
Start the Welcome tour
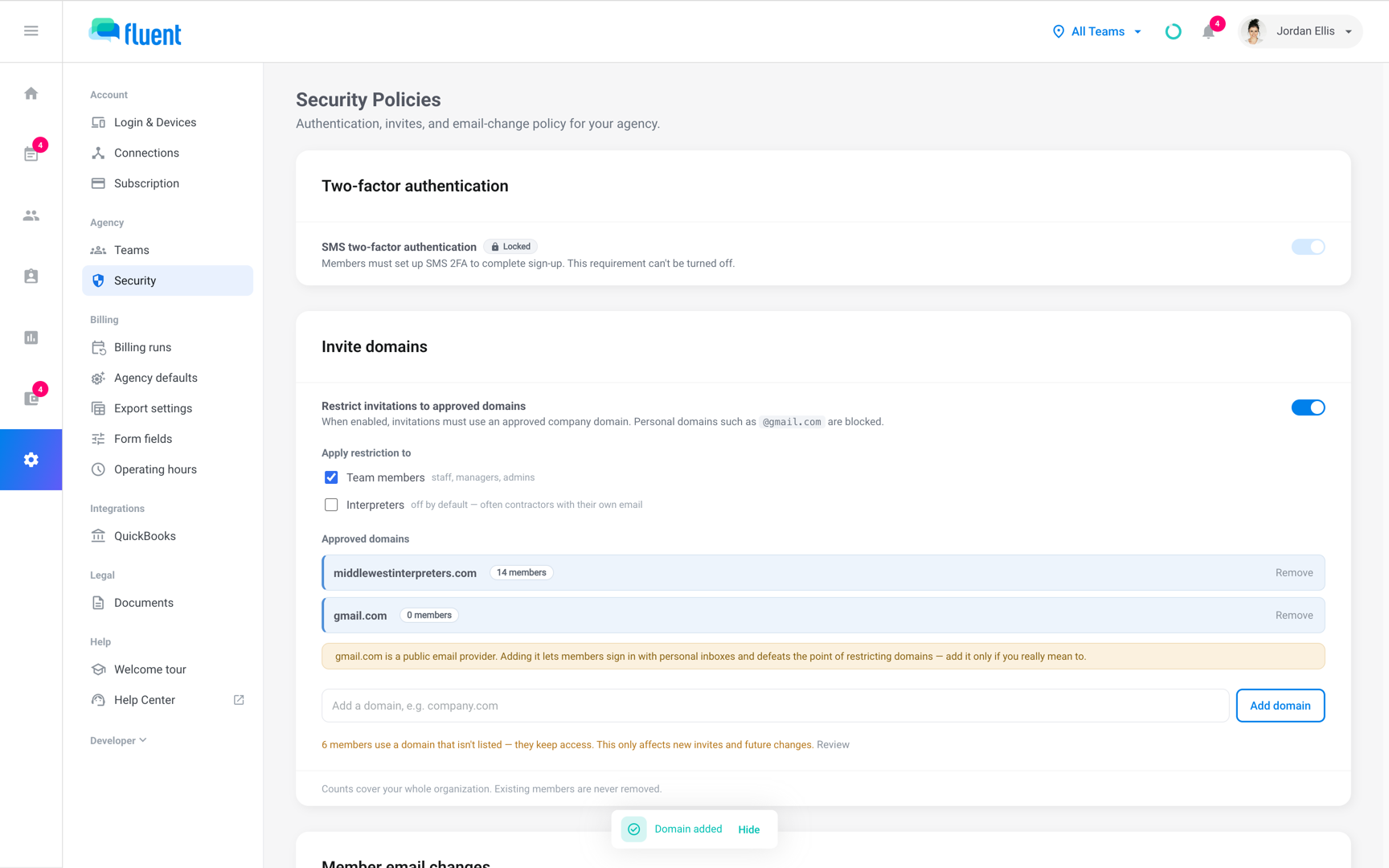click(x=167, y=669)
